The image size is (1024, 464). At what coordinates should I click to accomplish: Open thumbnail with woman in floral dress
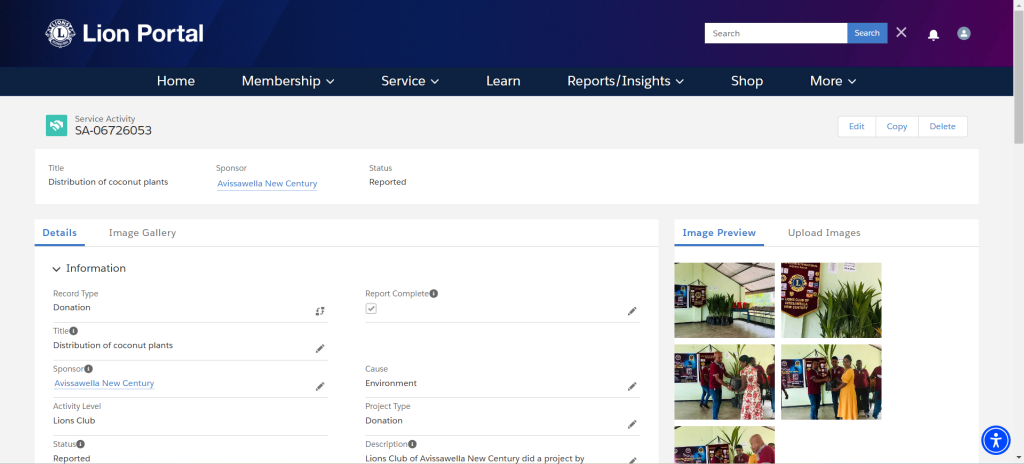click(x=724, y=382)
